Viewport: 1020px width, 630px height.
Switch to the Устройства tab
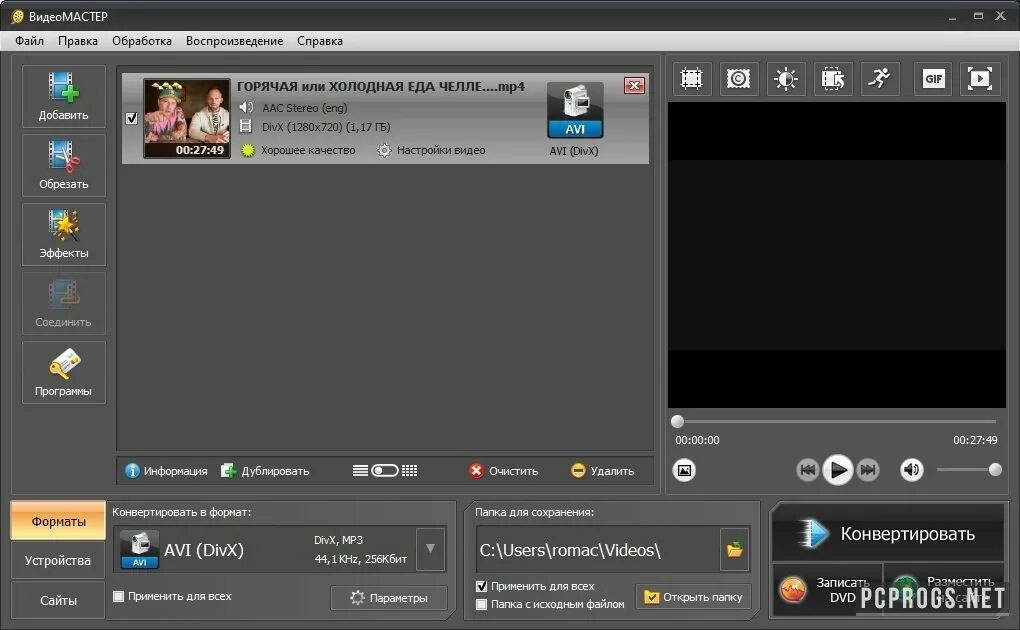coord(58,560)
